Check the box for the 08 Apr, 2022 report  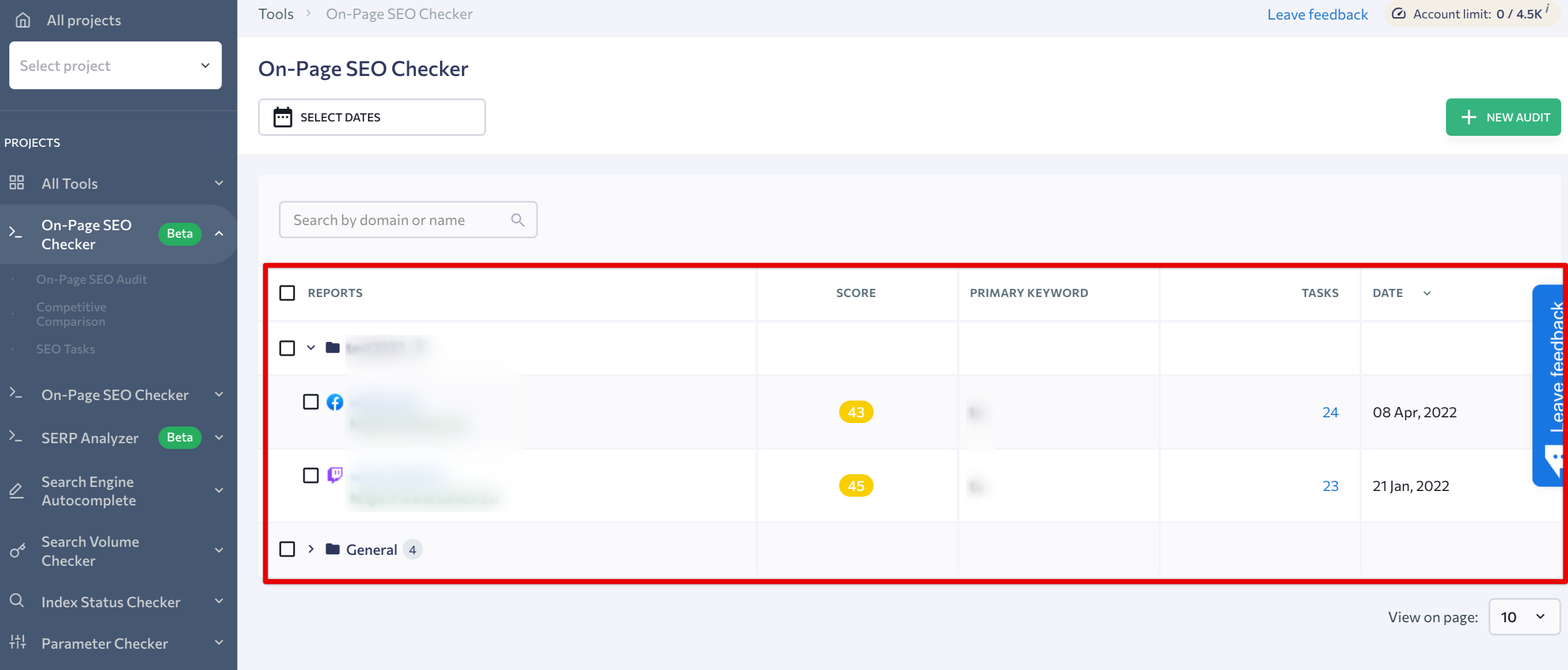pos(310,402)
